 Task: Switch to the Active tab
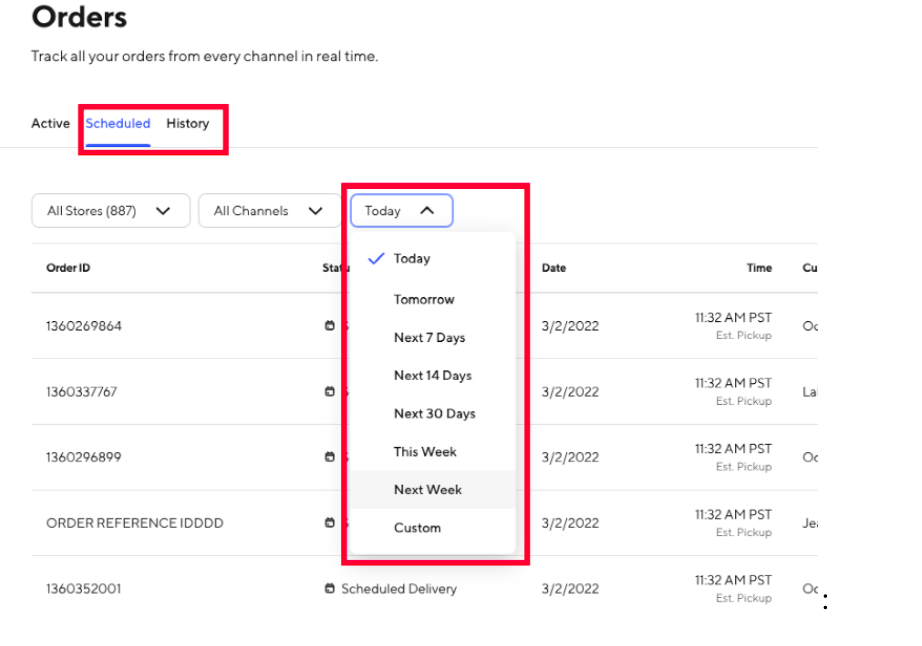(x=50, y=124)
